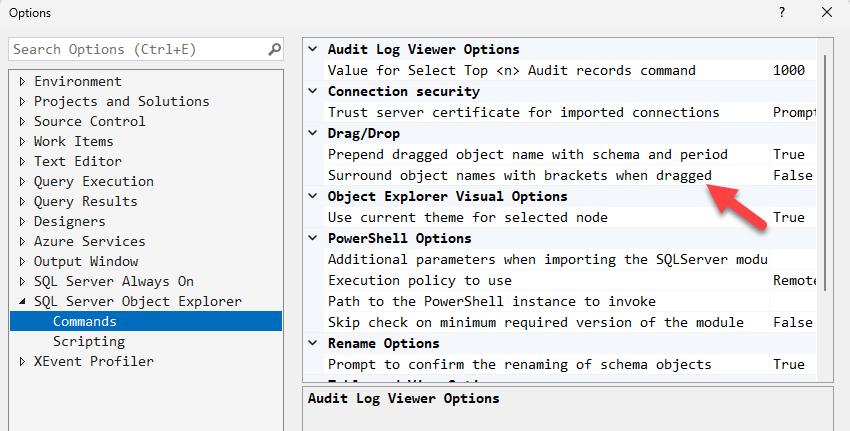
Task: Click True value for current theme node
Action: pos(793,217)
